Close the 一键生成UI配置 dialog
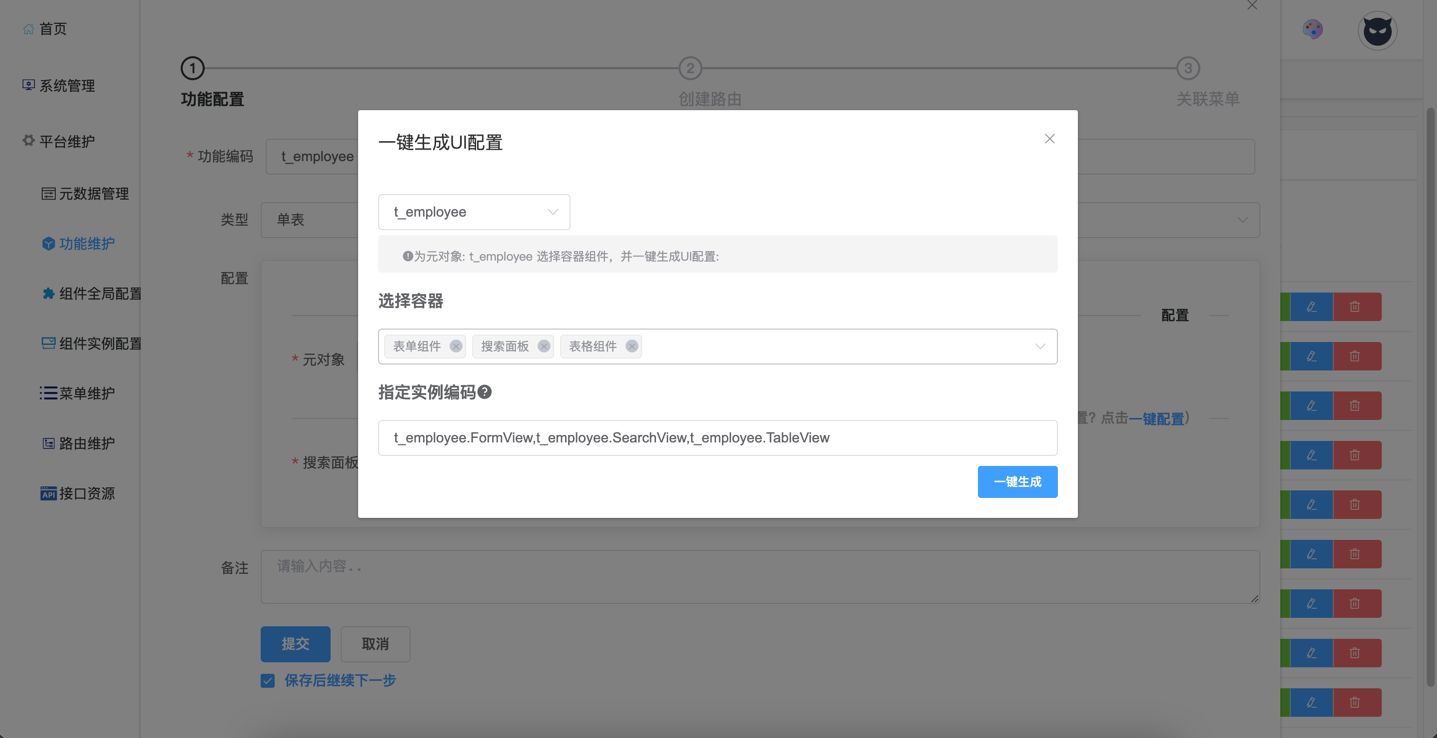The width and height of the screenshot is (1437, 738). tap(1049, 139)
